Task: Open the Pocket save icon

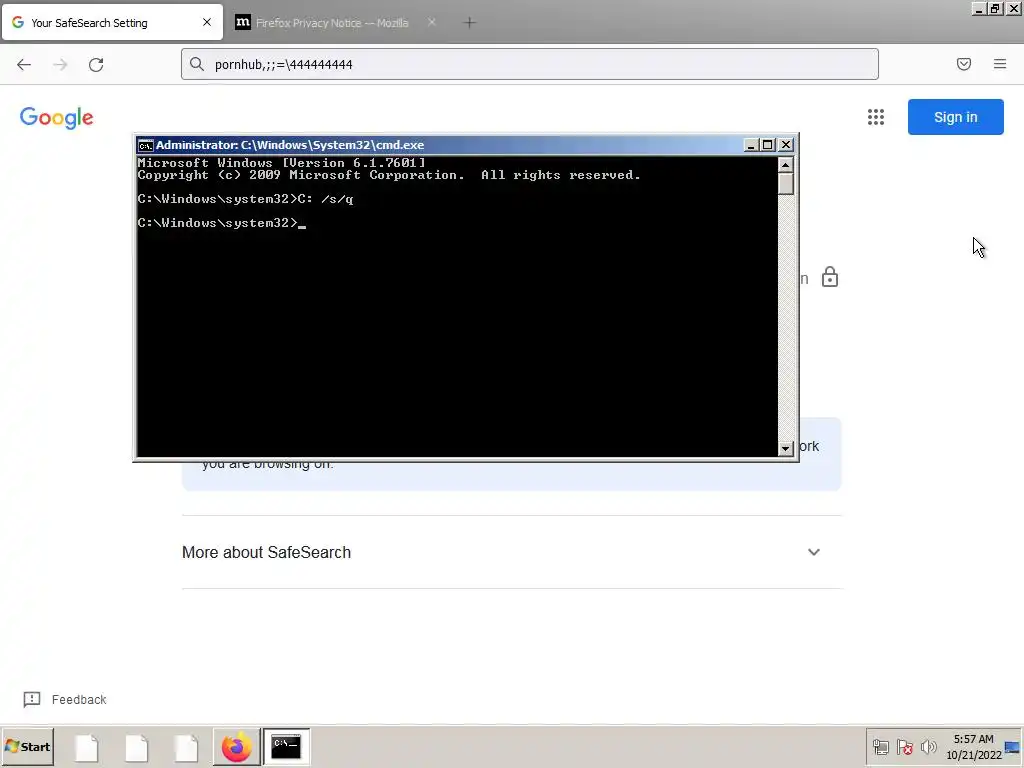Action: point(964,64)
